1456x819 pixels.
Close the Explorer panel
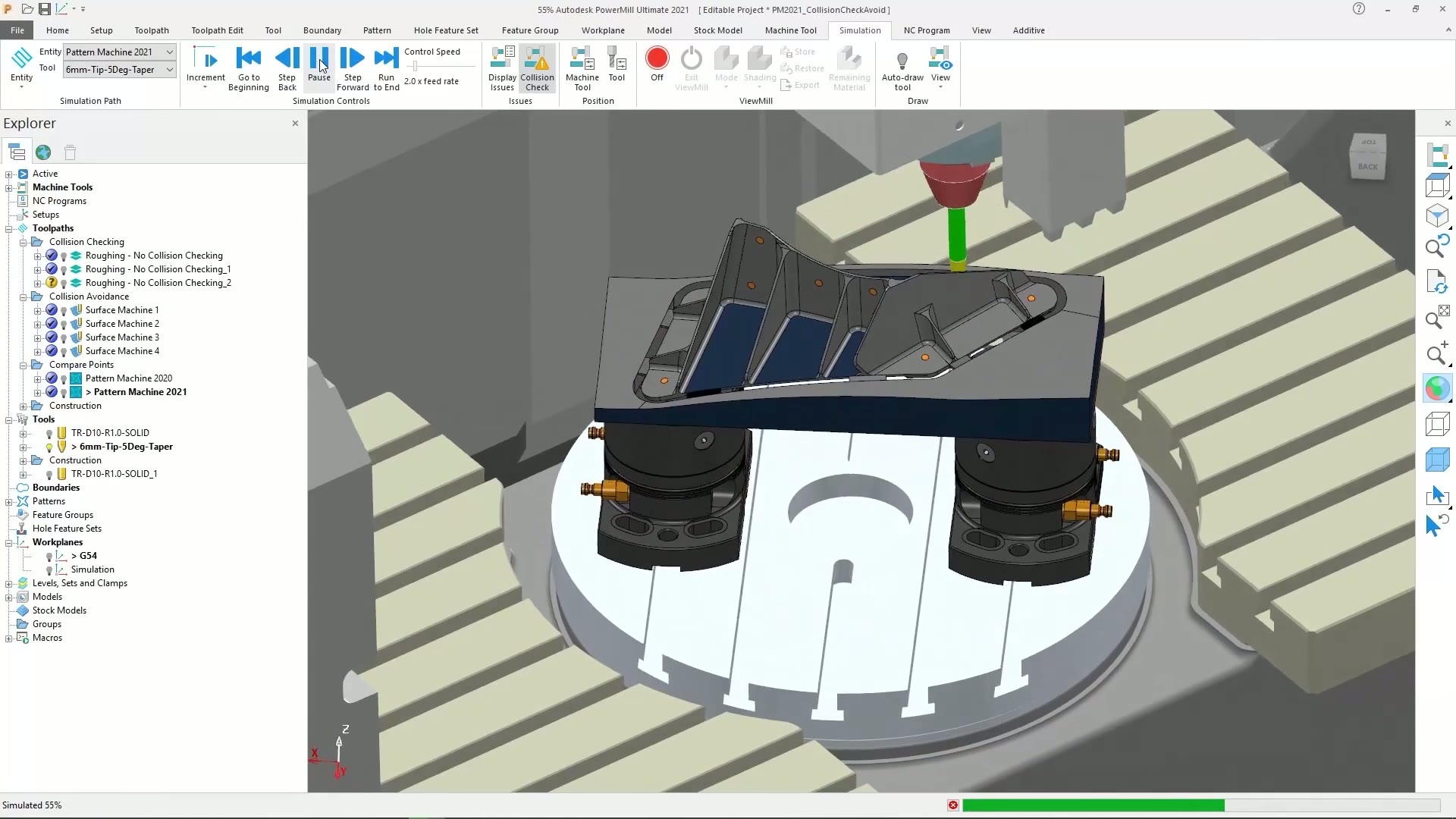tap(295, 123)
